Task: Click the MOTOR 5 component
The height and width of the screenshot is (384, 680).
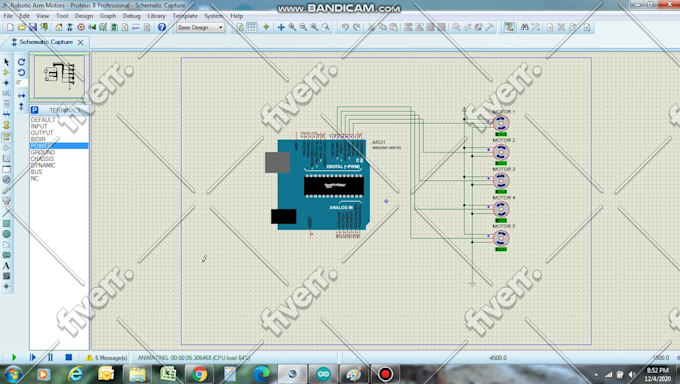Action: point(501,238)
